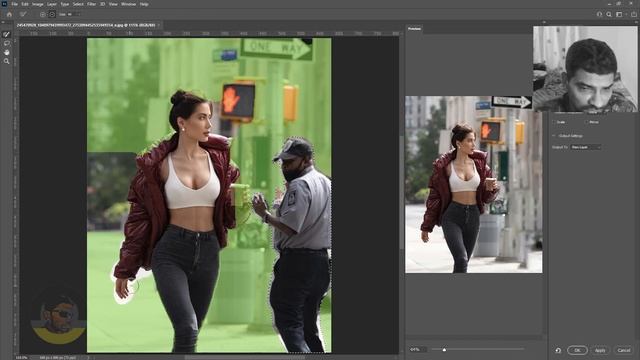Open the Layer menu
The width and height of the screenshot is (640, 360).
click(x=52, y=4)
